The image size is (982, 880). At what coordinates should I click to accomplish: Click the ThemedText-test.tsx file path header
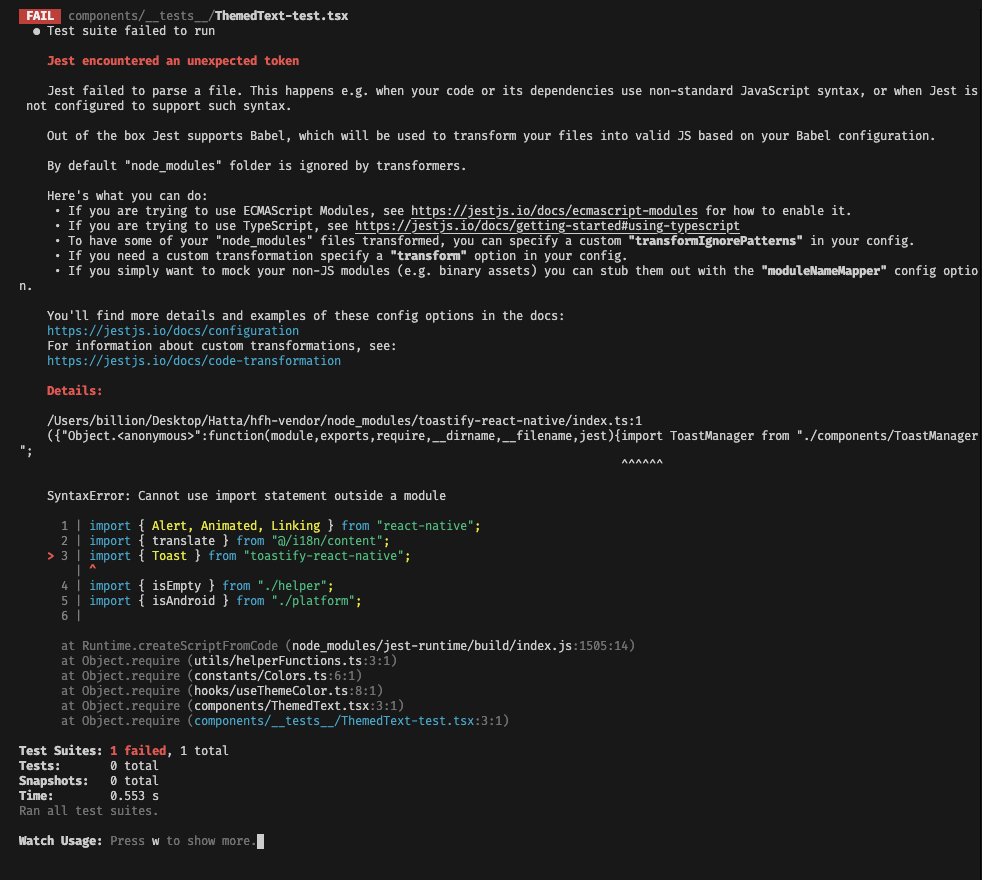coord(208,16)
